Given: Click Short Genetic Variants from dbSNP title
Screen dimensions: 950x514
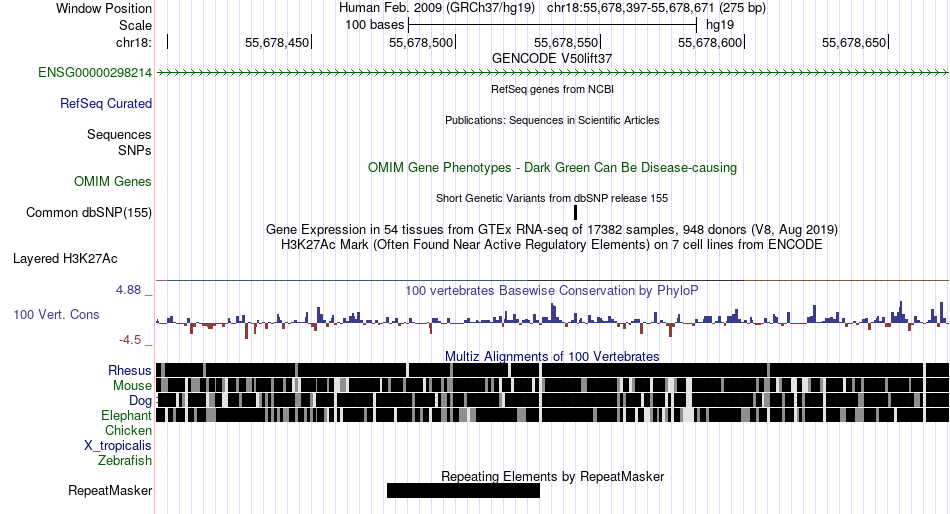Looking at the screenshot, I should click(552, 198).
